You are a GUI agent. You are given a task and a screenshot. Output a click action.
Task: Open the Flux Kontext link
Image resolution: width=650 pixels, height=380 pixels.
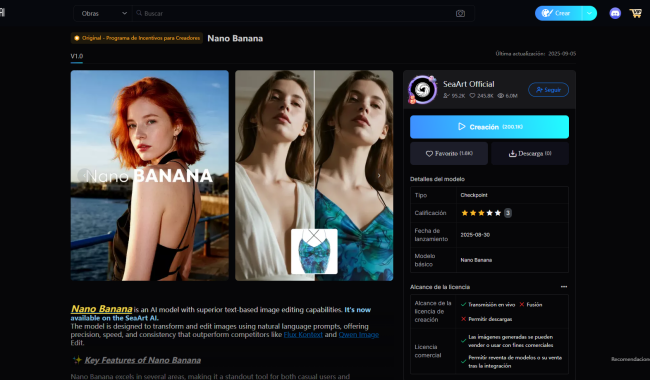tap(303, 334)
